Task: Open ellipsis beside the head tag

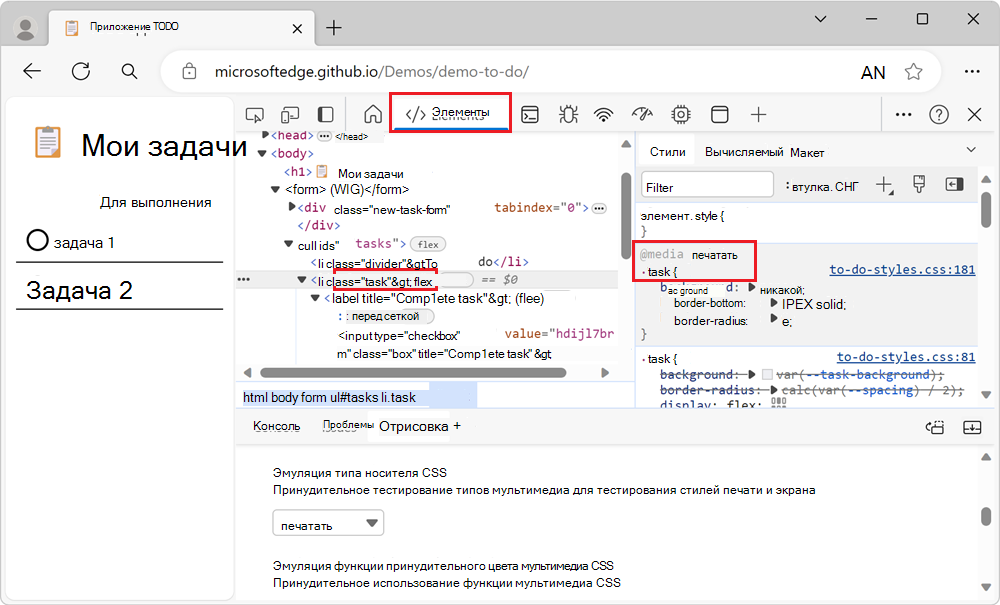Action: click(x=325, y=136)
